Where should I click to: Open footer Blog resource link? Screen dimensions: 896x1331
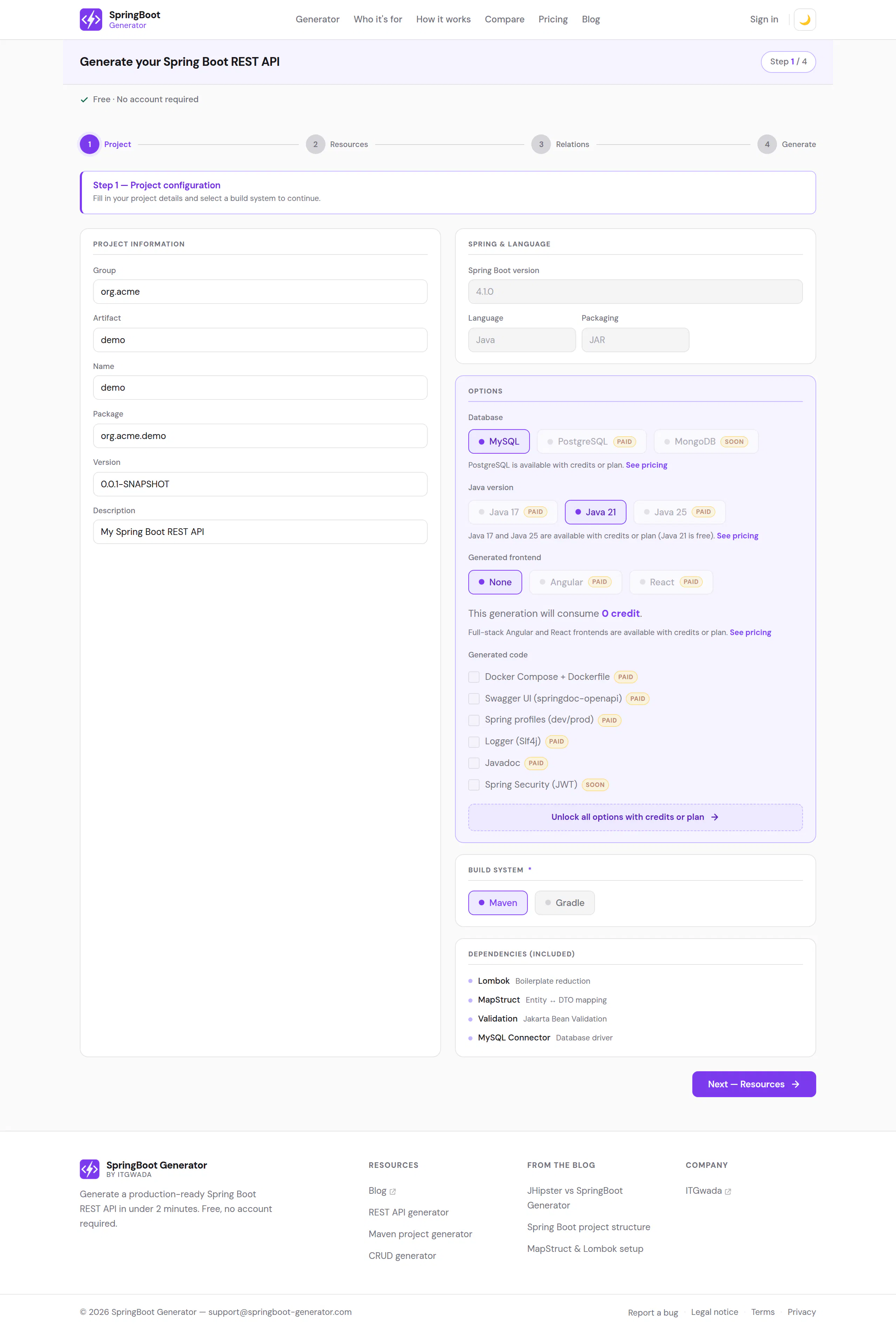click(382, 1191)
